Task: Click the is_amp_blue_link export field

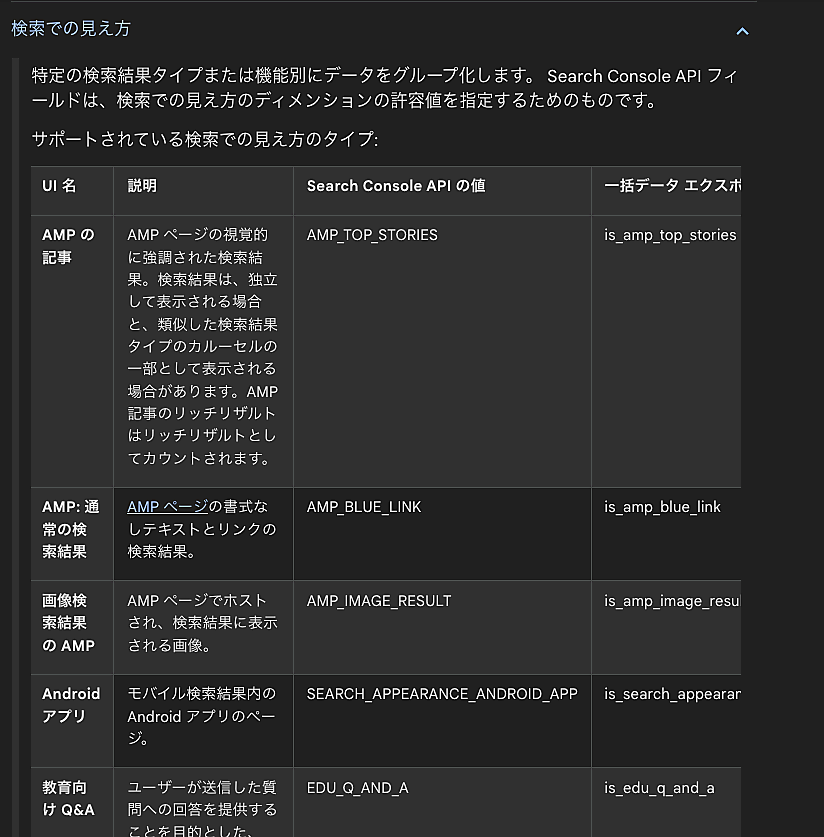Action: [x=662, y=507]
